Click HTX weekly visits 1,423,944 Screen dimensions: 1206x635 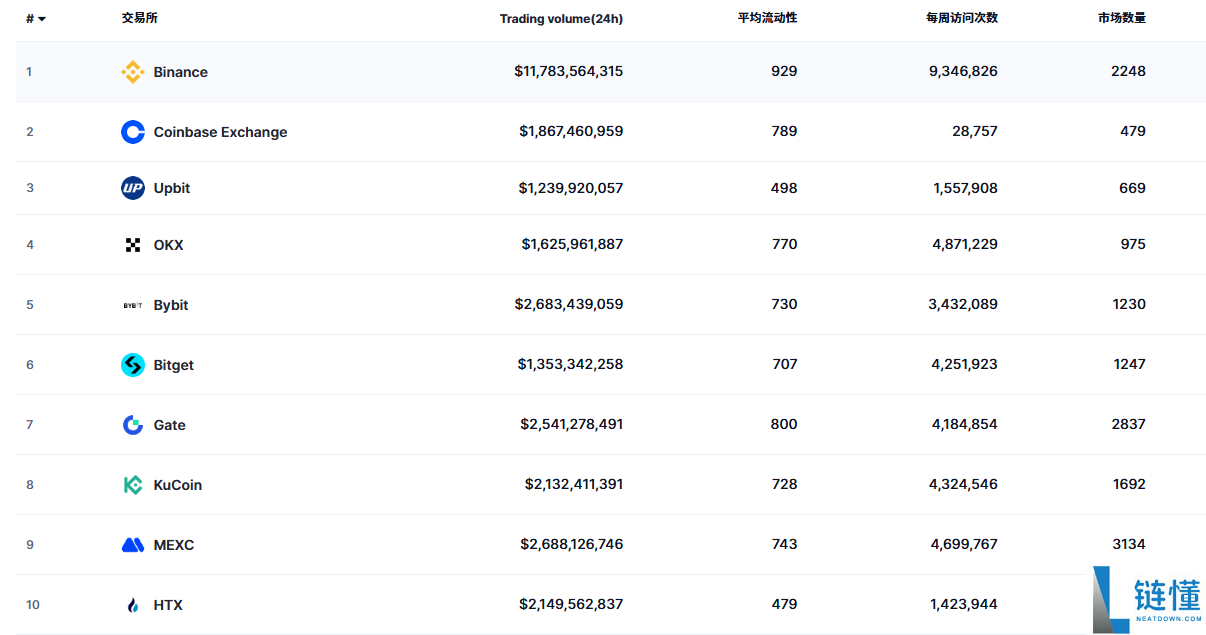pos(965,604)
